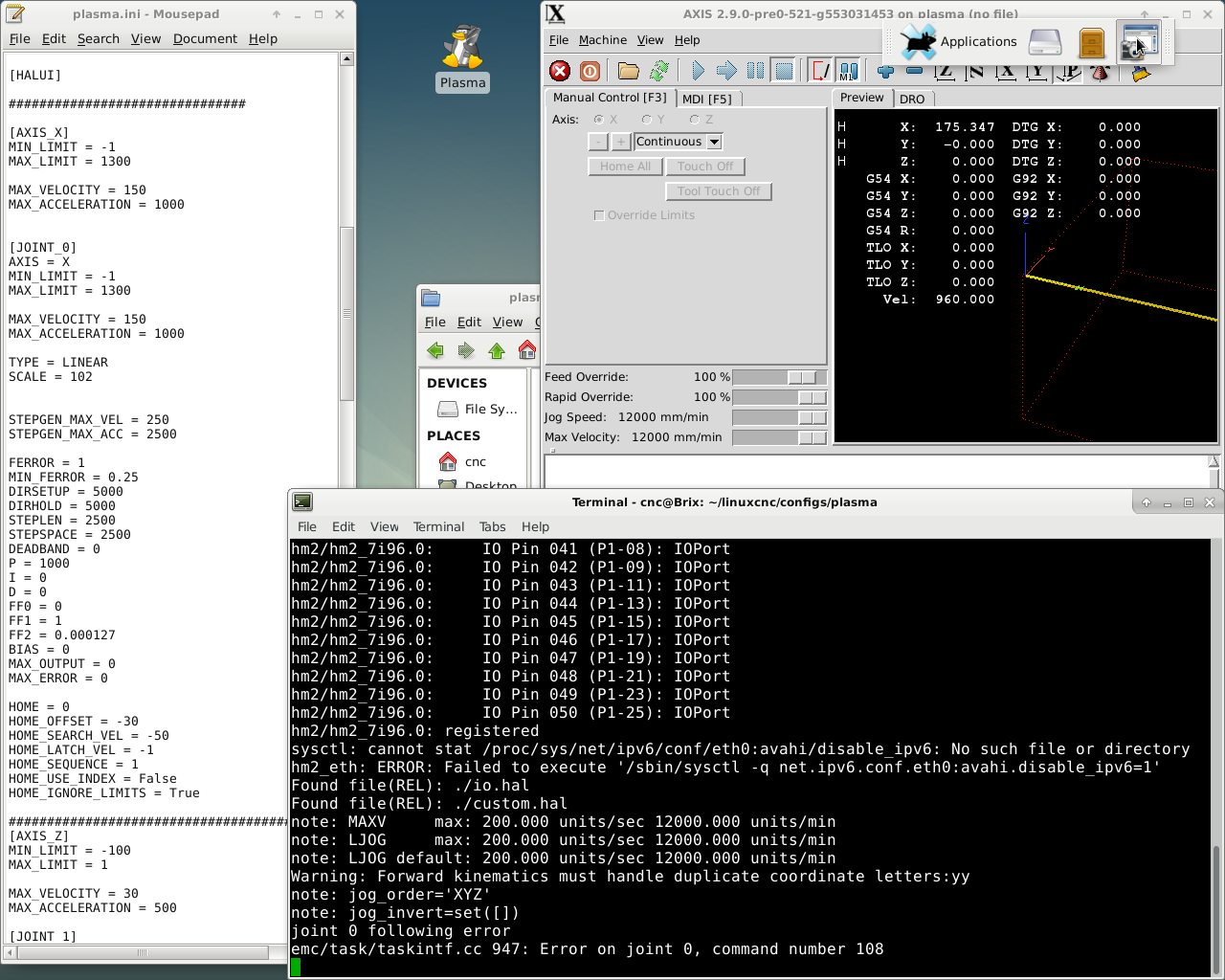Zoom out the preview with minus icon
This screenshot has height=980, width=1225.
914,72
